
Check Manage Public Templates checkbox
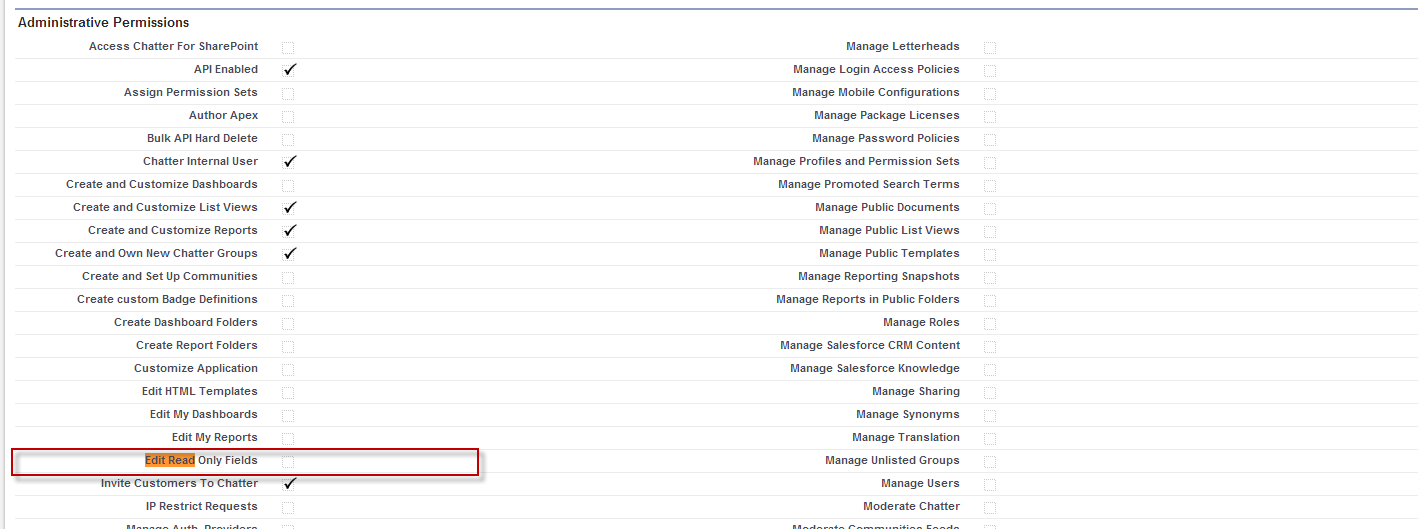(x=990, y=254)
